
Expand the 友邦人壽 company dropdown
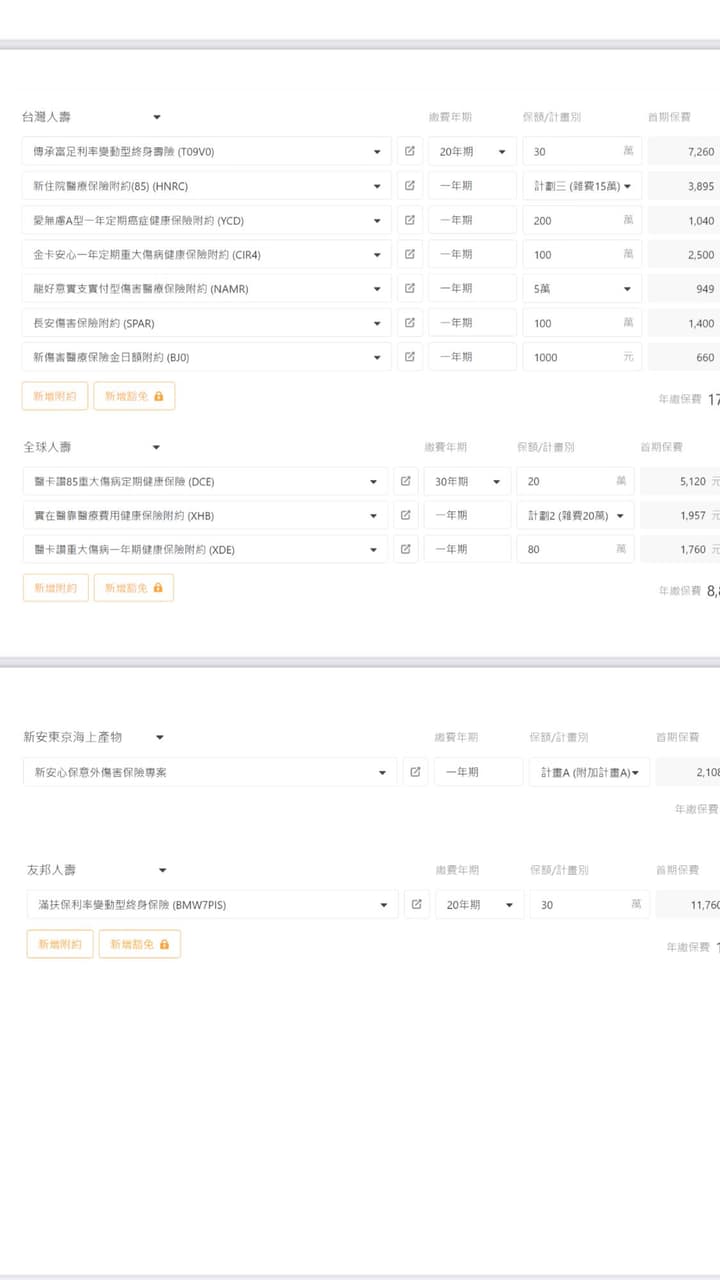coord(162,870)
